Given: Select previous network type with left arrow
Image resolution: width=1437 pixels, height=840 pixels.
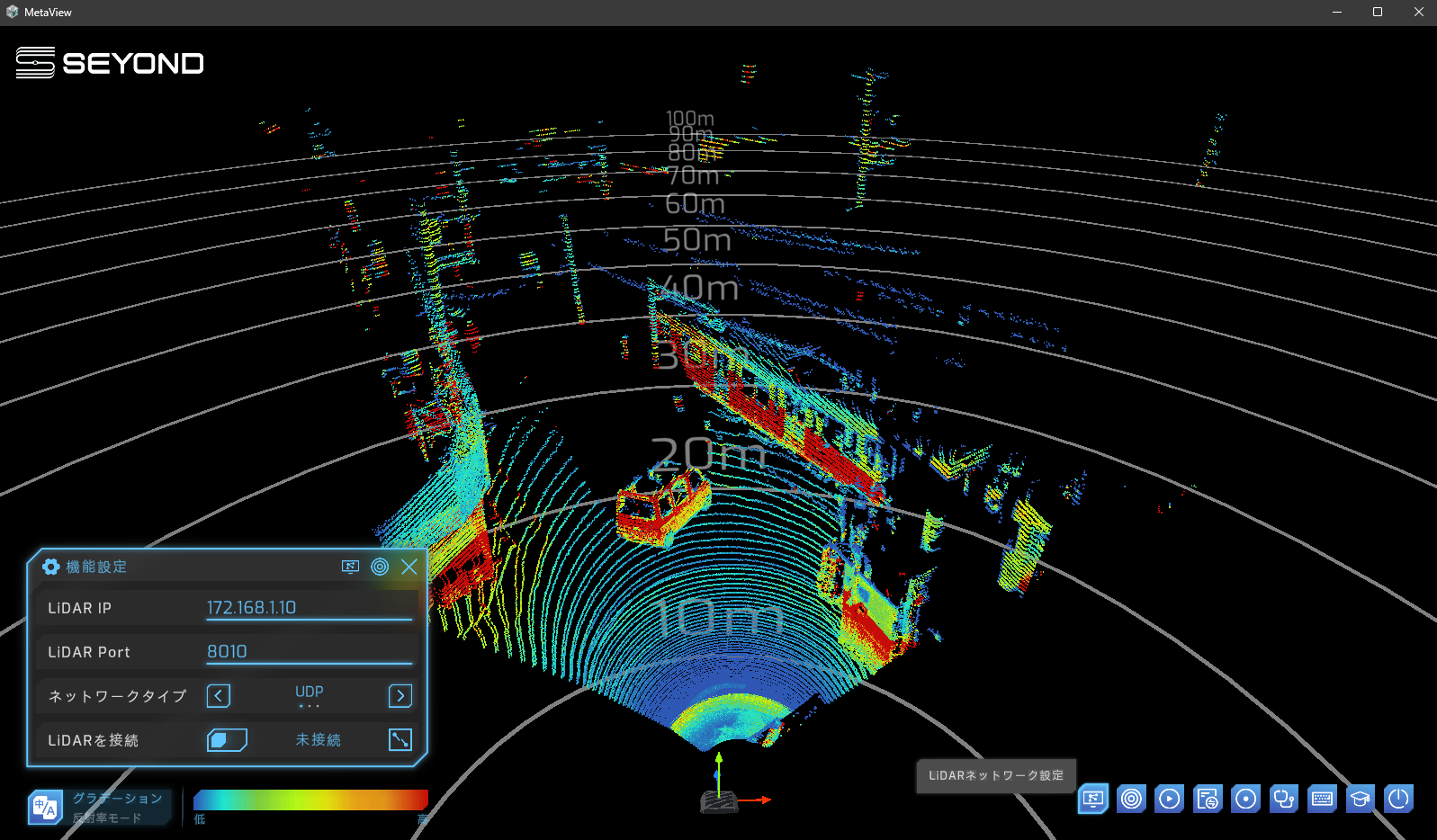Looking at the screenshot, I should pos(219,696).
